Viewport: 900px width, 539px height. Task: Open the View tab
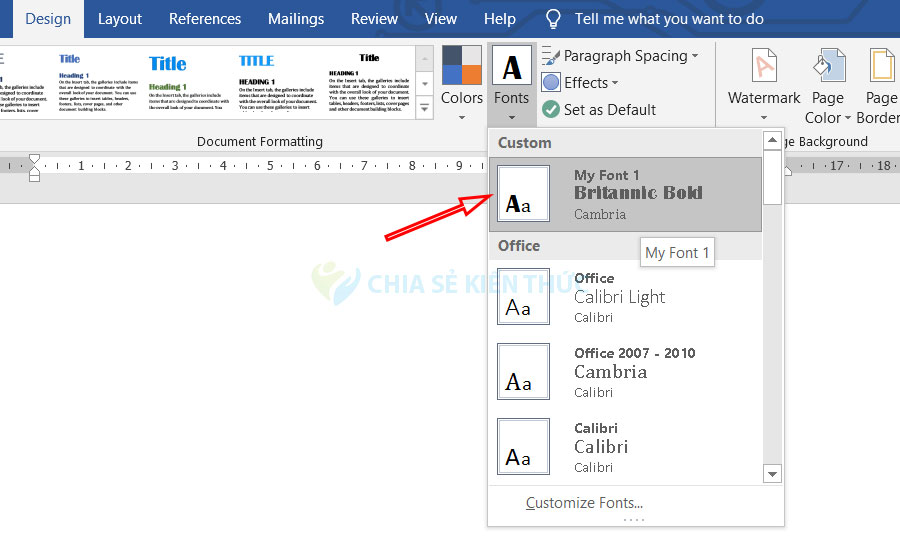click(440, 19)
